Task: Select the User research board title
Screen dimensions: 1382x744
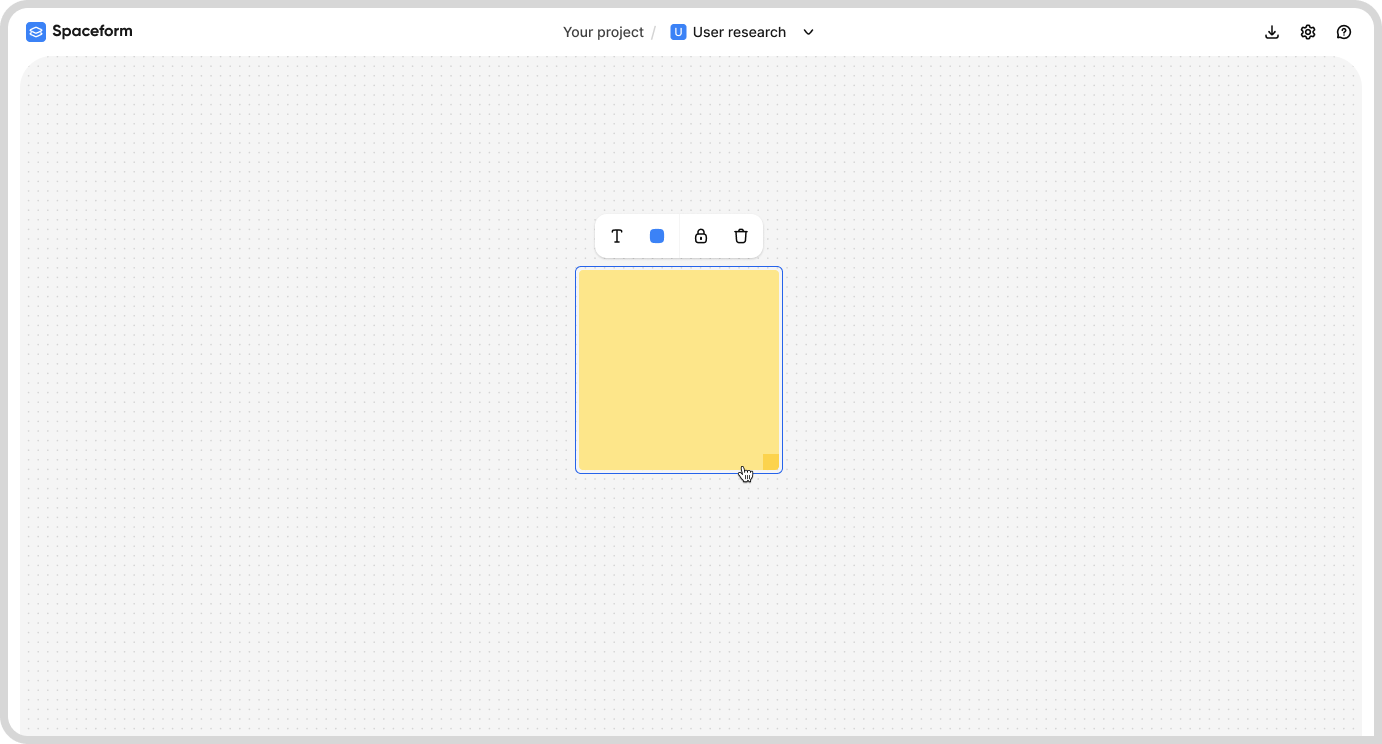Action: click(x=739, y=31)
